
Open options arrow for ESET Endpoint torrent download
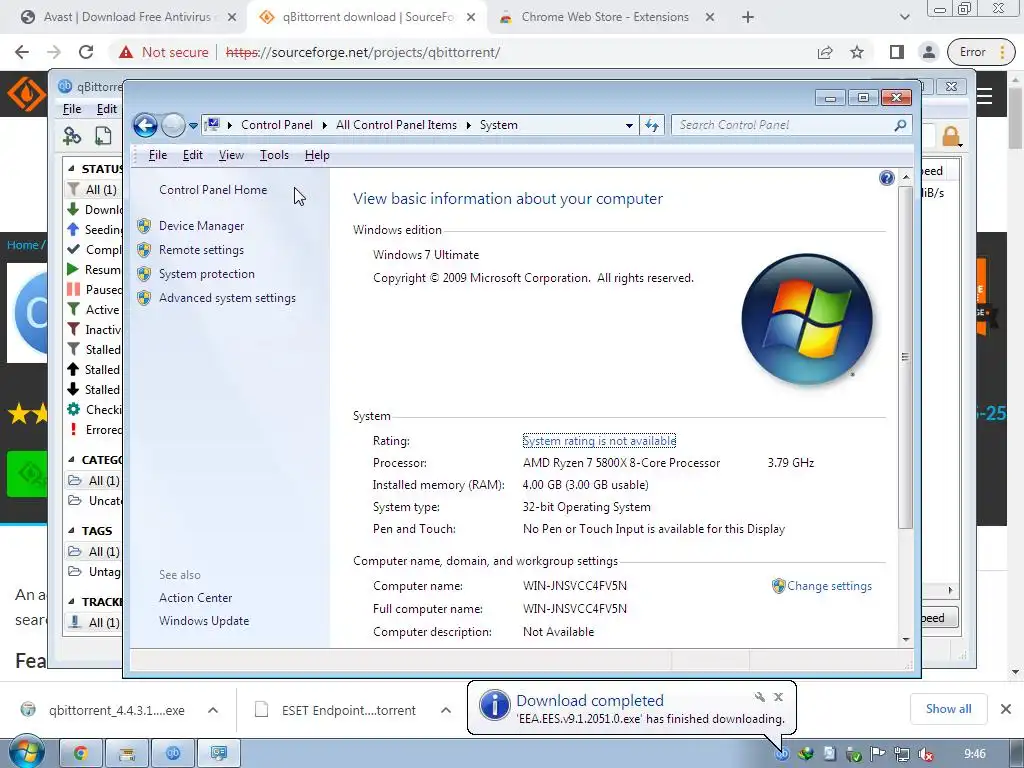point(445,710)
